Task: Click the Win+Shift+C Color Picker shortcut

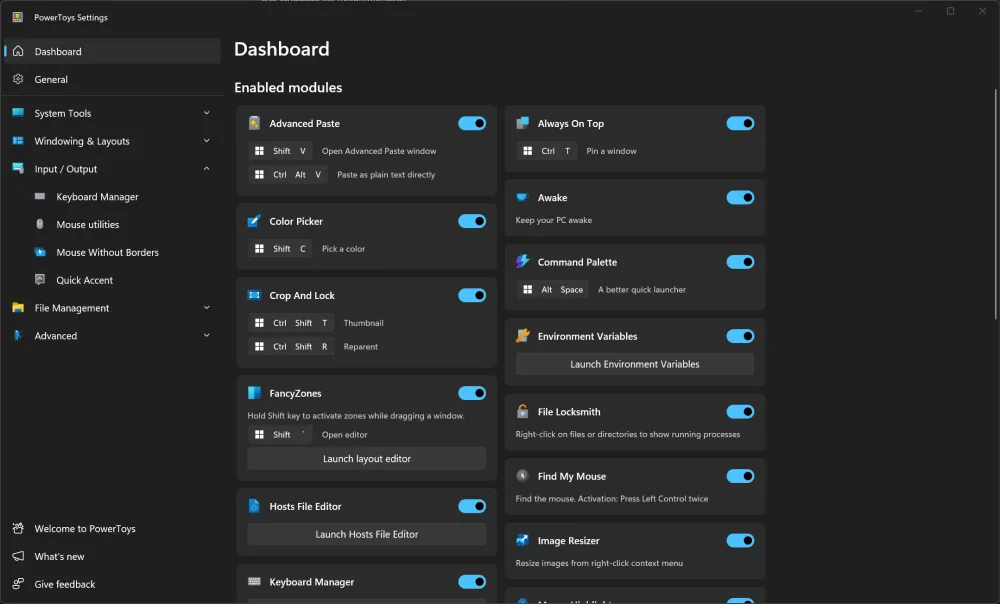Action: (x=281, y=249)
